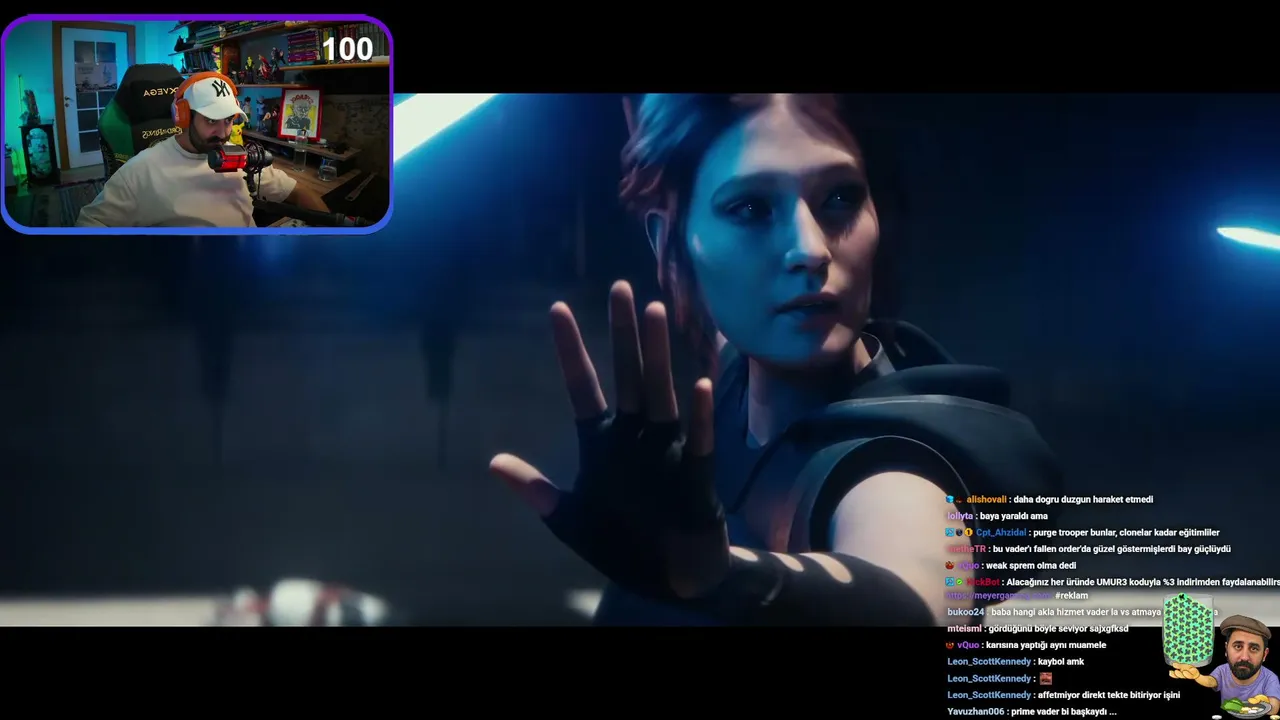Click the 'prime vader bi başkaydı' message
This screenshot has height=720, width=1280.
pyautogui.click(x=1064, y=712)
